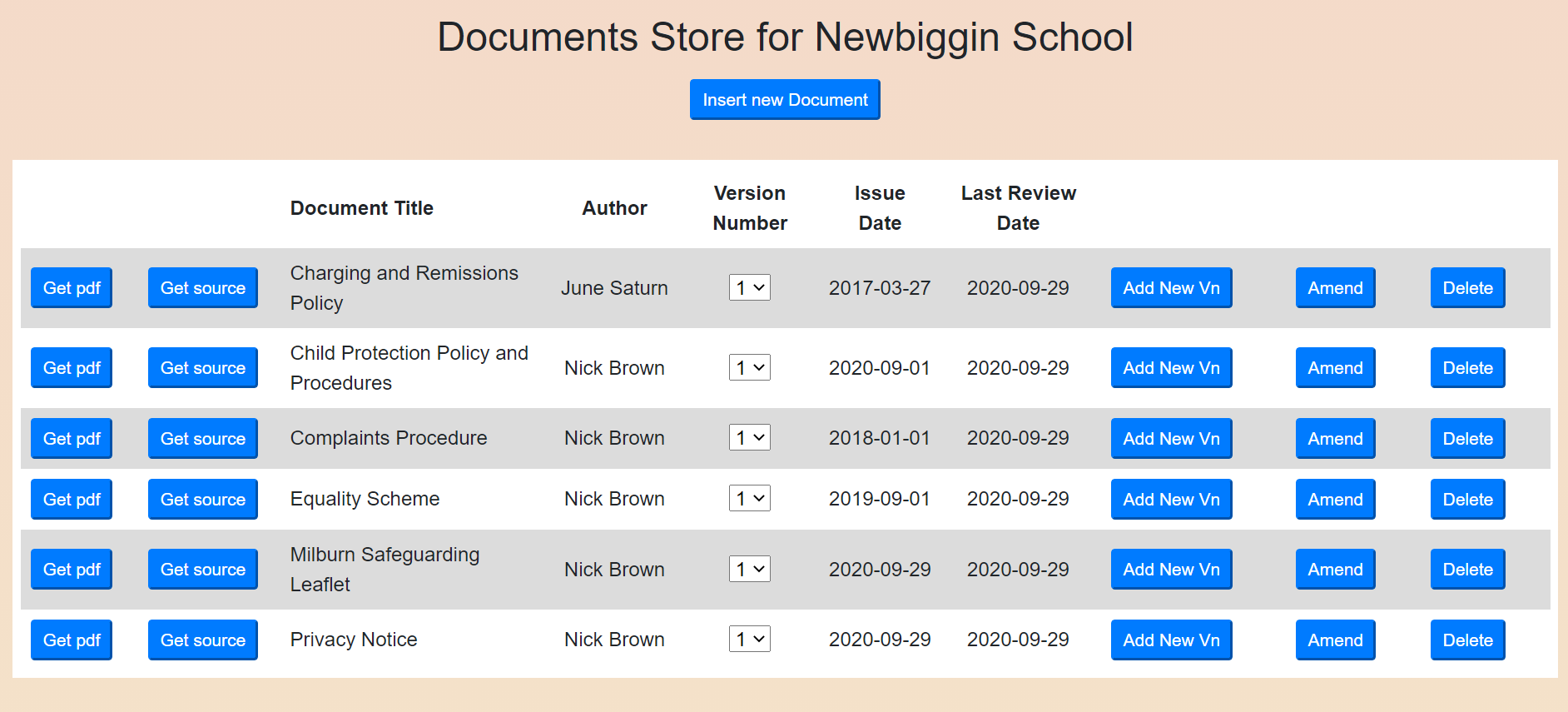Open version dropdown for Complaints Procedure
This screenshot has width=1568, height=712.
(750, 437)
